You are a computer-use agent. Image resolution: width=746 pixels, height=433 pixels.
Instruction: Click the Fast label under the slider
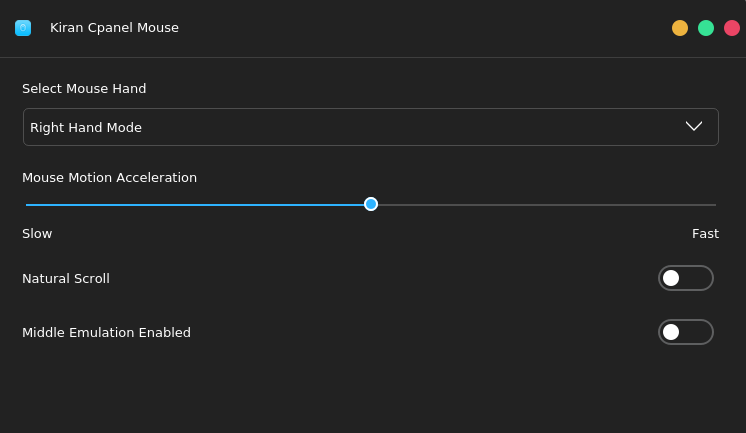705,234
